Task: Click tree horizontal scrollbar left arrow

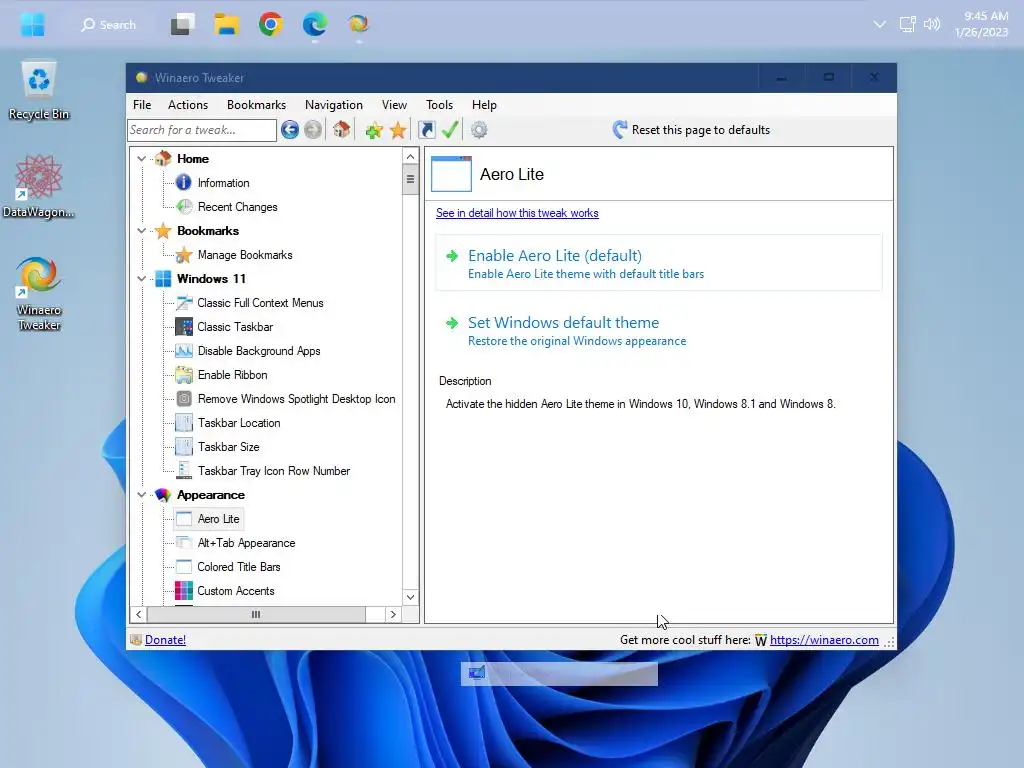Action: (x=138, y=615)
